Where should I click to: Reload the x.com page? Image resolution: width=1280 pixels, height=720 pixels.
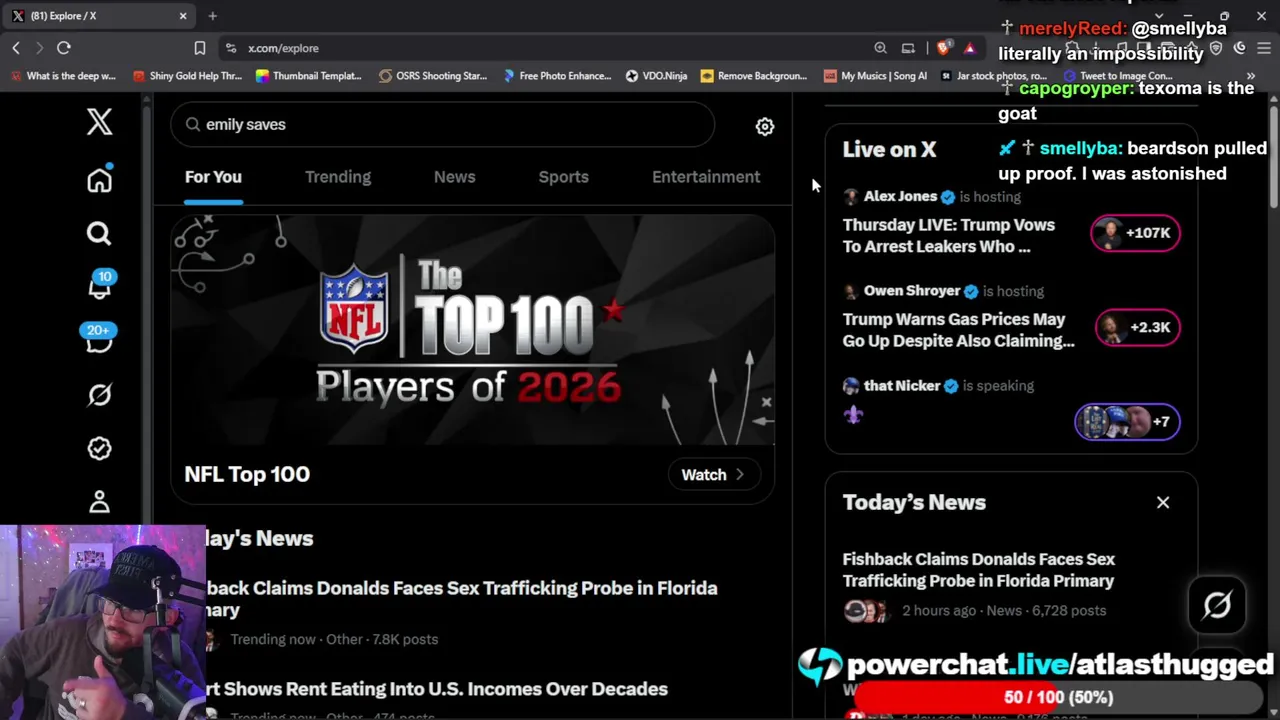pos(64,48)
